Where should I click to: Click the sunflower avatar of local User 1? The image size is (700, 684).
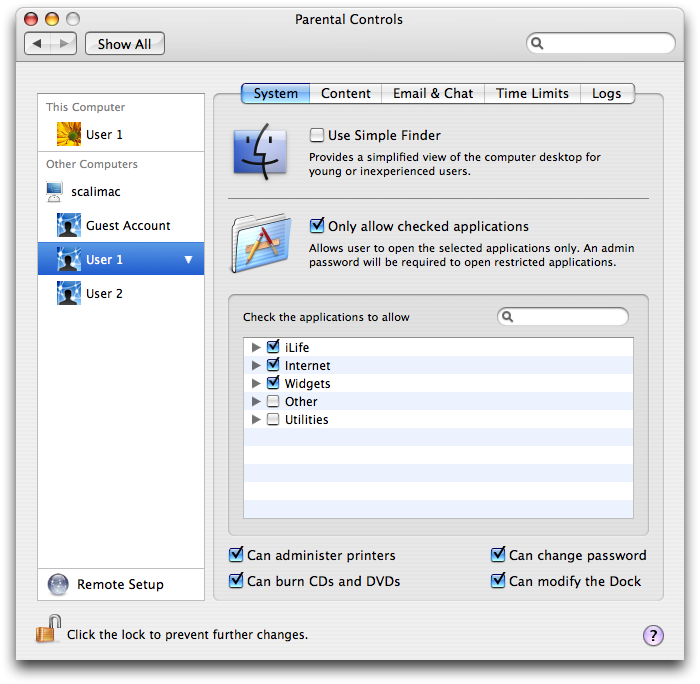(69, 134)
